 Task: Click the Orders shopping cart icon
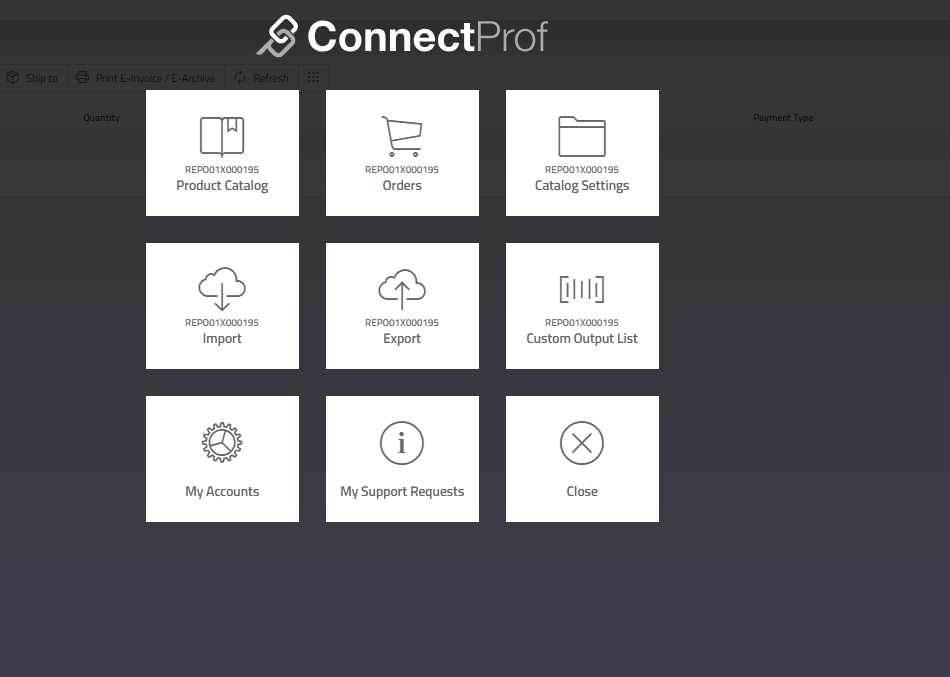[x=402, y=137]
